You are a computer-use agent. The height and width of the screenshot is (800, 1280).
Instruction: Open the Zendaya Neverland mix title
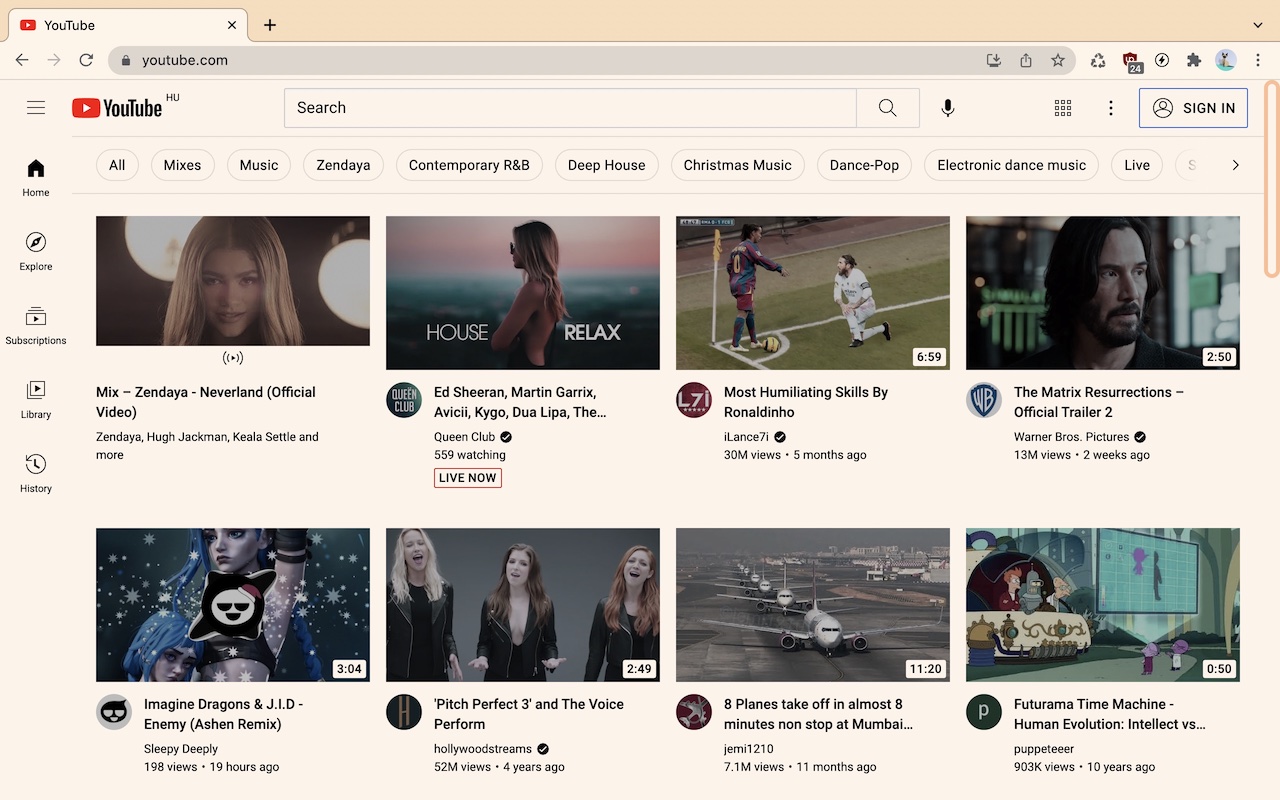(x=206, y=402)
